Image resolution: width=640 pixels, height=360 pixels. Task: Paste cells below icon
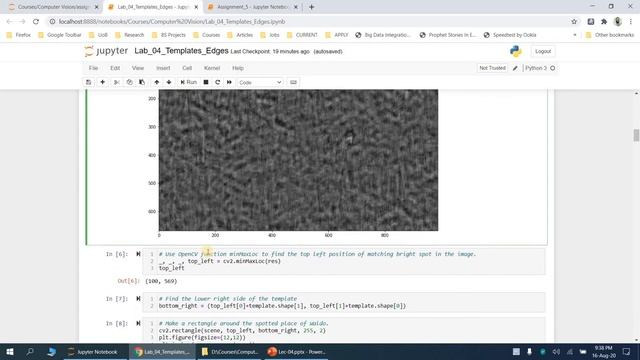point(142,82)
